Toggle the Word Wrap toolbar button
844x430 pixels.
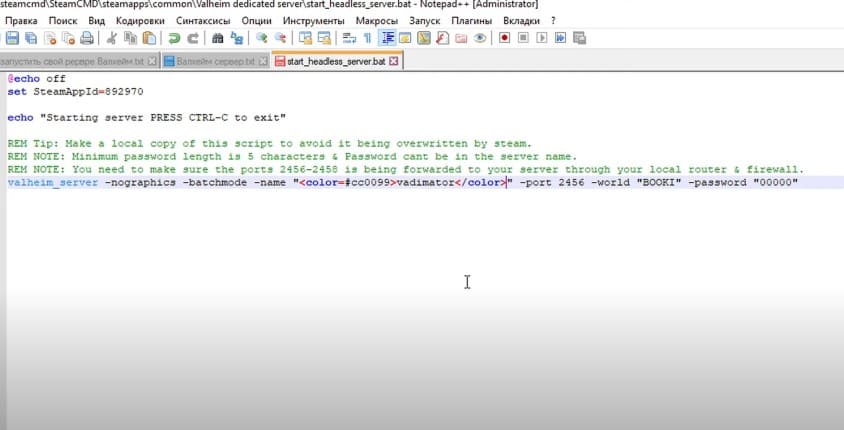[x=348, y=39]
